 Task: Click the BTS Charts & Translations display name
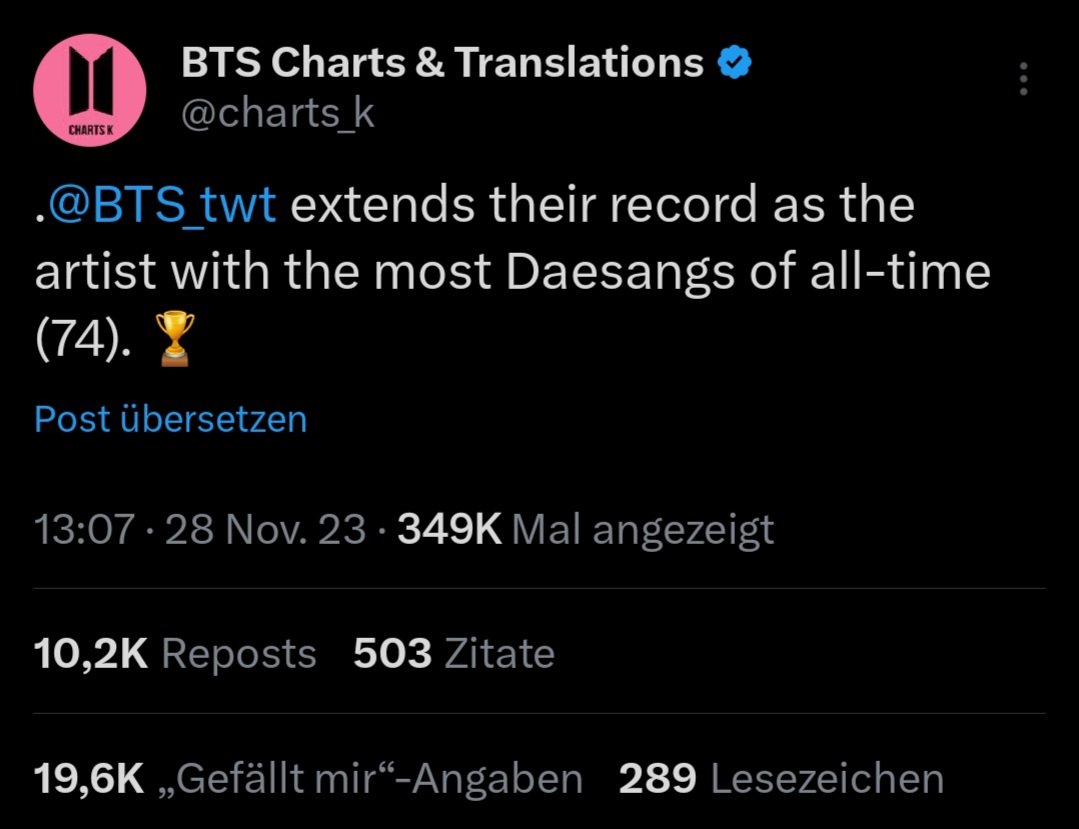[x=442, y=63]
